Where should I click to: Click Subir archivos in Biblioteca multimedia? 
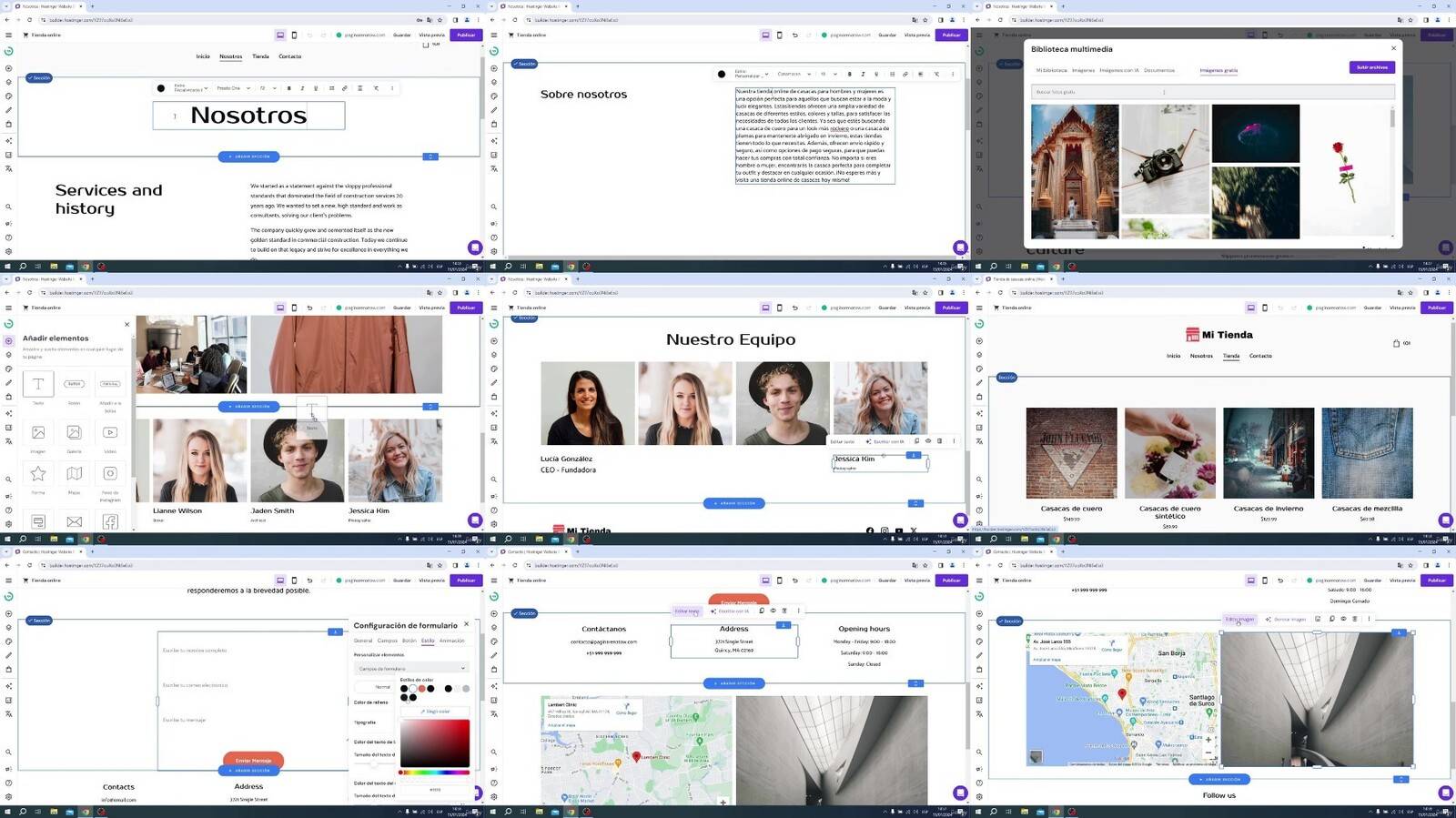[1371, 67]
